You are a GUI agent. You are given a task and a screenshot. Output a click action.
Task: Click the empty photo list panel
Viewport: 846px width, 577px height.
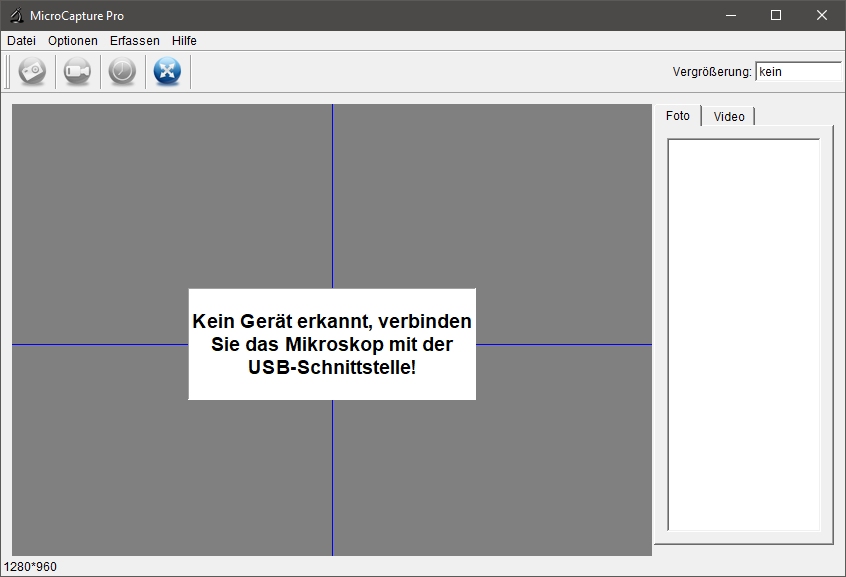744,335
